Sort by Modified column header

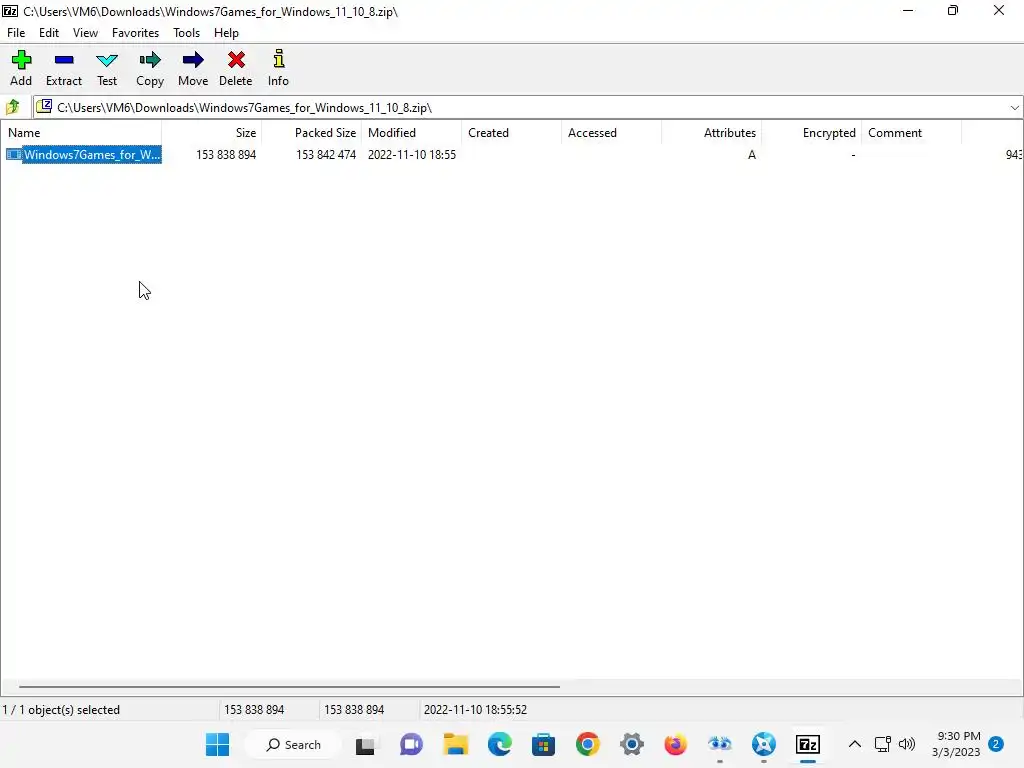click(411, 133)
